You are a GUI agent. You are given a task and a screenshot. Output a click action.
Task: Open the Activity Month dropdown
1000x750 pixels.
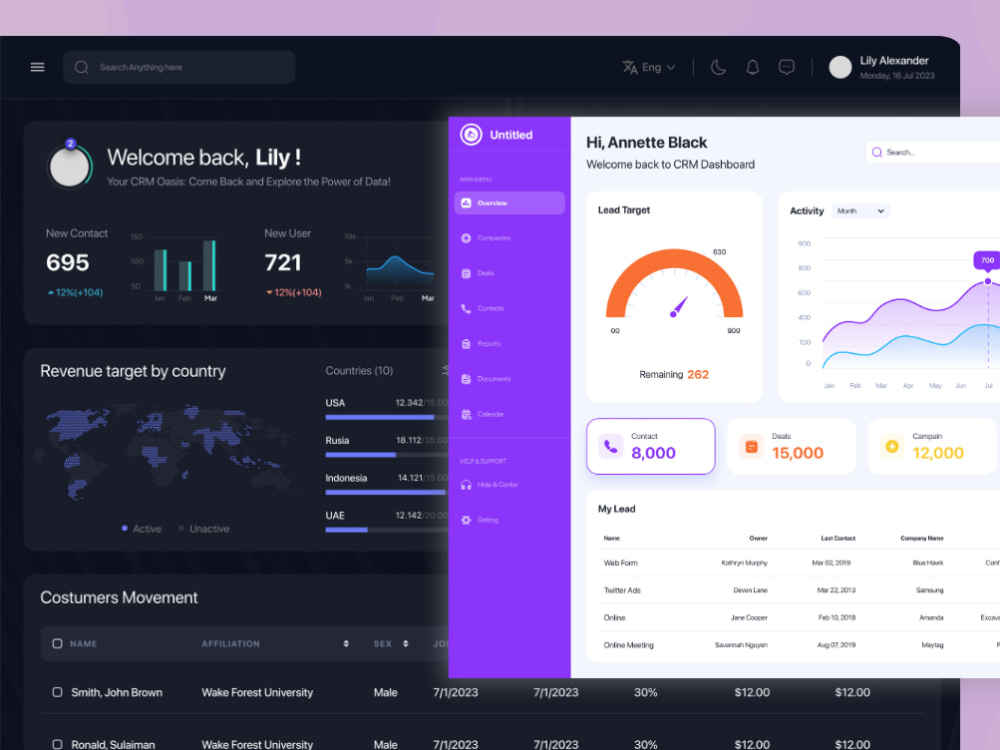pos(861,211)
